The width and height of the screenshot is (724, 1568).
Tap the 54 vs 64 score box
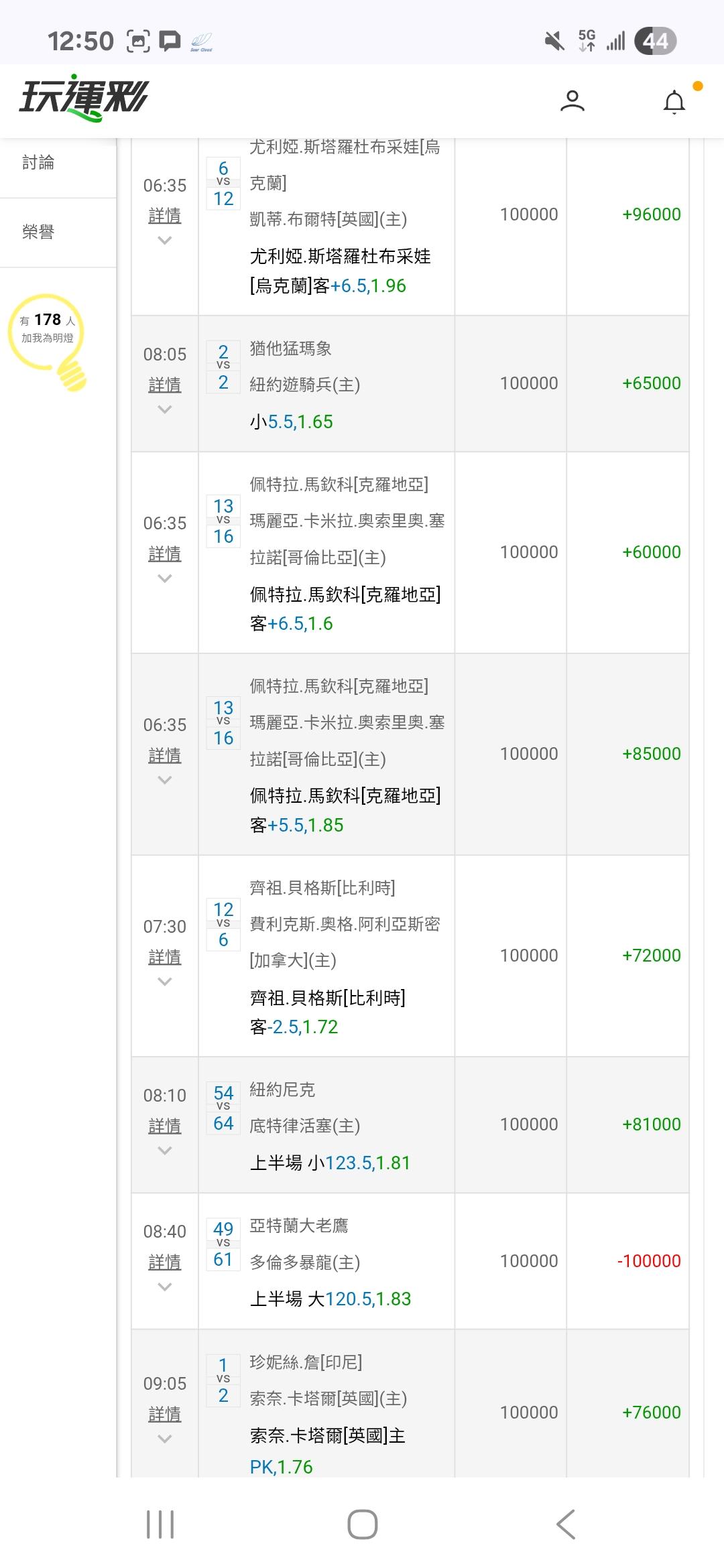click(x=223, y=1108)
